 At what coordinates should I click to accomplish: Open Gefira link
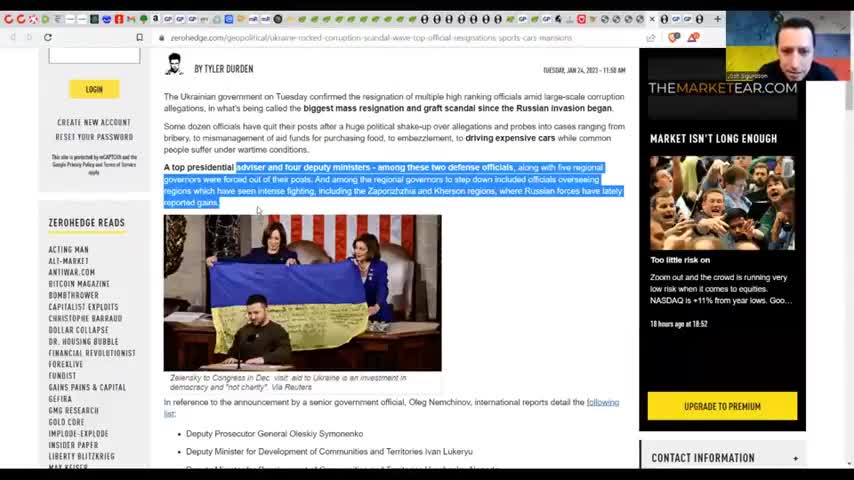pos(60,399)
